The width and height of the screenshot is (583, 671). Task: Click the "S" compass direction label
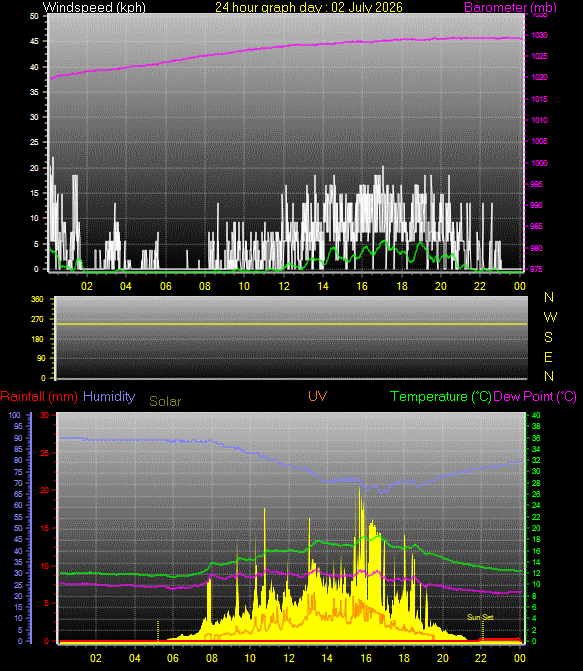point(548,337)
